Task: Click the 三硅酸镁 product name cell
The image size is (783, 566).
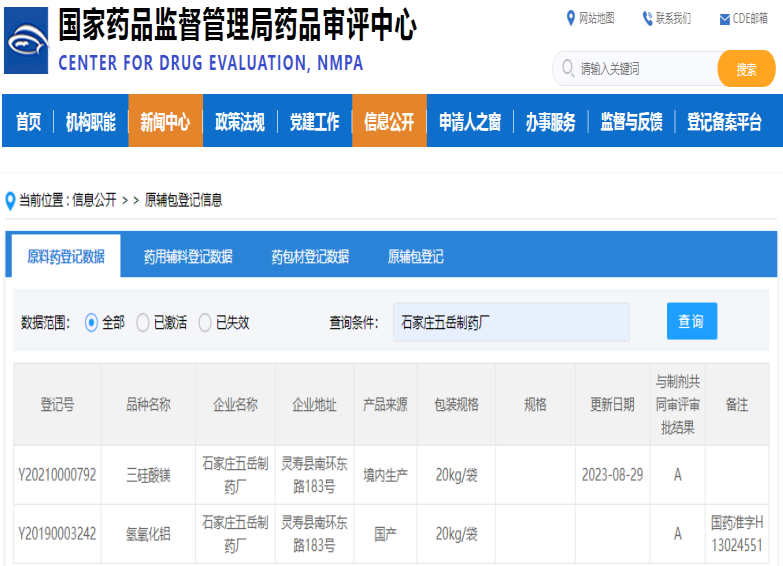Action: pos(148,475)
